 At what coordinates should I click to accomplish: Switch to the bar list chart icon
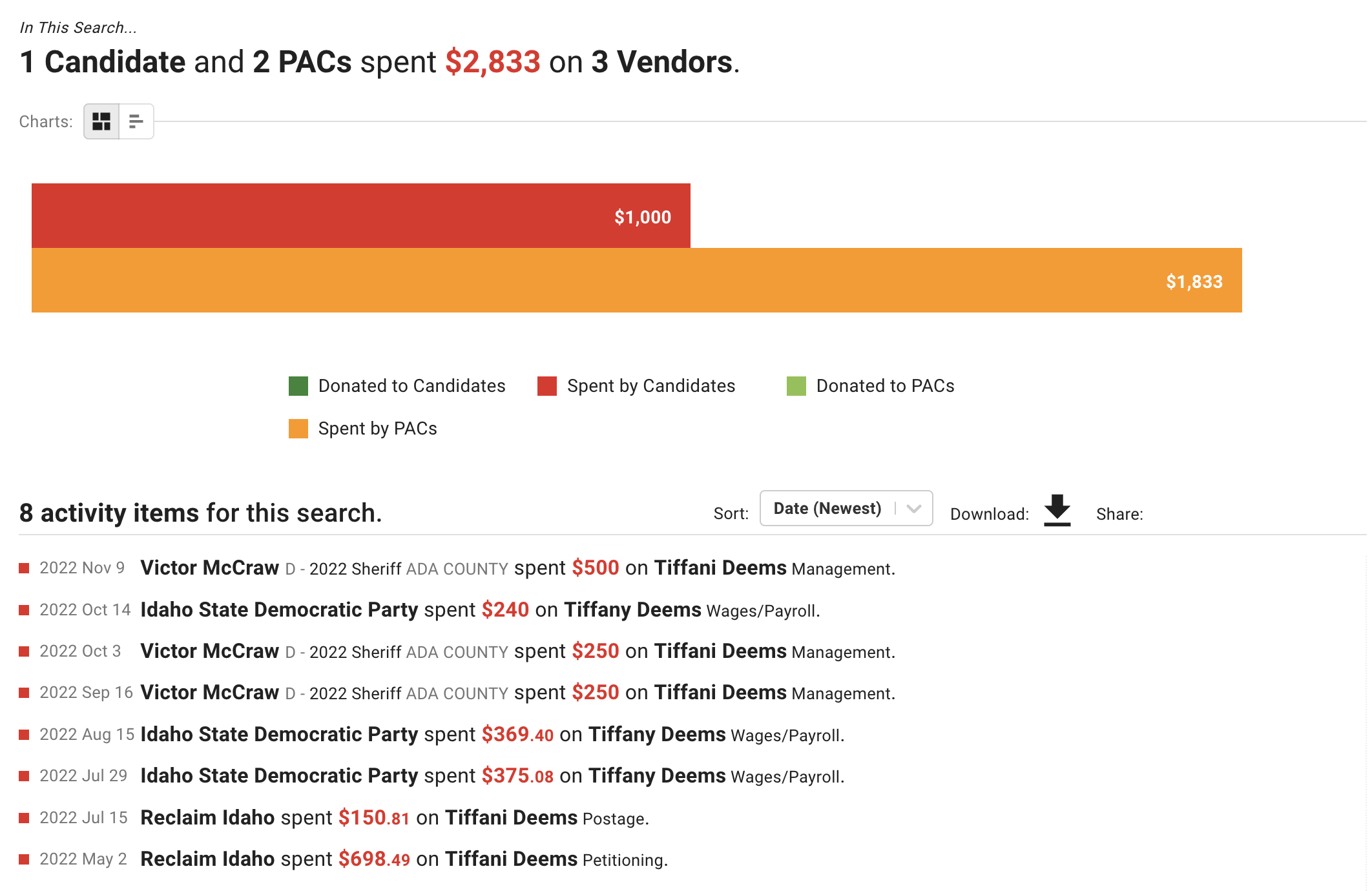tap(136, 121)
